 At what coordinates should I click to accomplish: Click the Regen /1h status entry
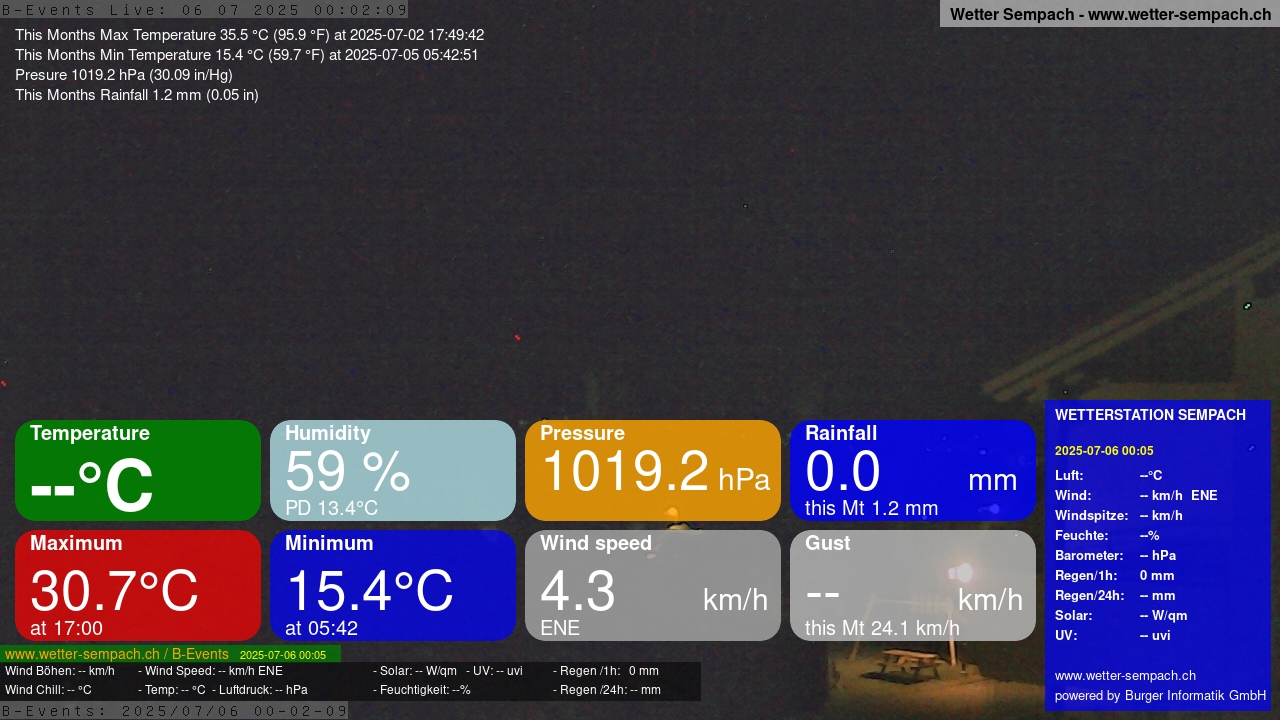(606, 671)
